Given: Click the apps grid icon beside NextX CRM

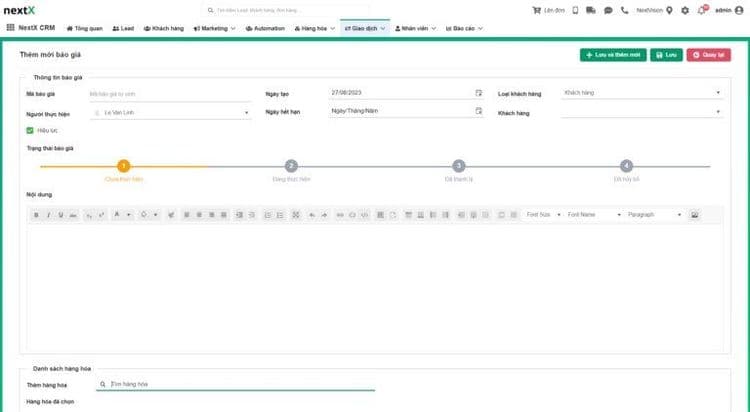Looking at the screenshot, I should click(10, 27).
